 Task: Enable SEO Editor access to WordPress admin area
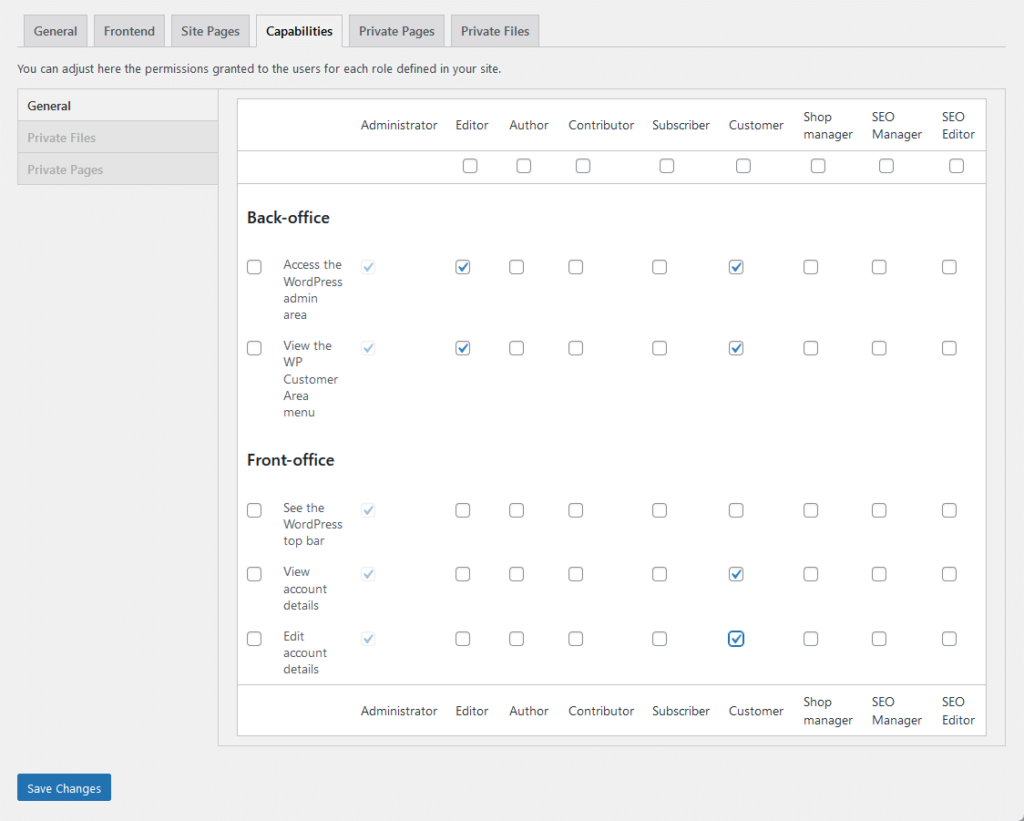coord(949,267)
